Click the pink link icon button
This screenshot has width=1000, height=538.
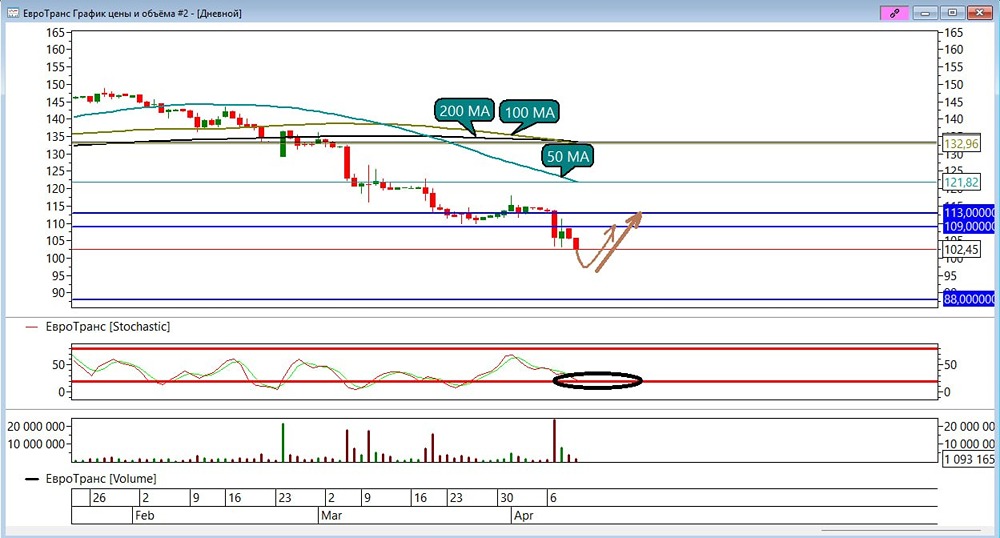pyautogui.click(x=894, y=13)
